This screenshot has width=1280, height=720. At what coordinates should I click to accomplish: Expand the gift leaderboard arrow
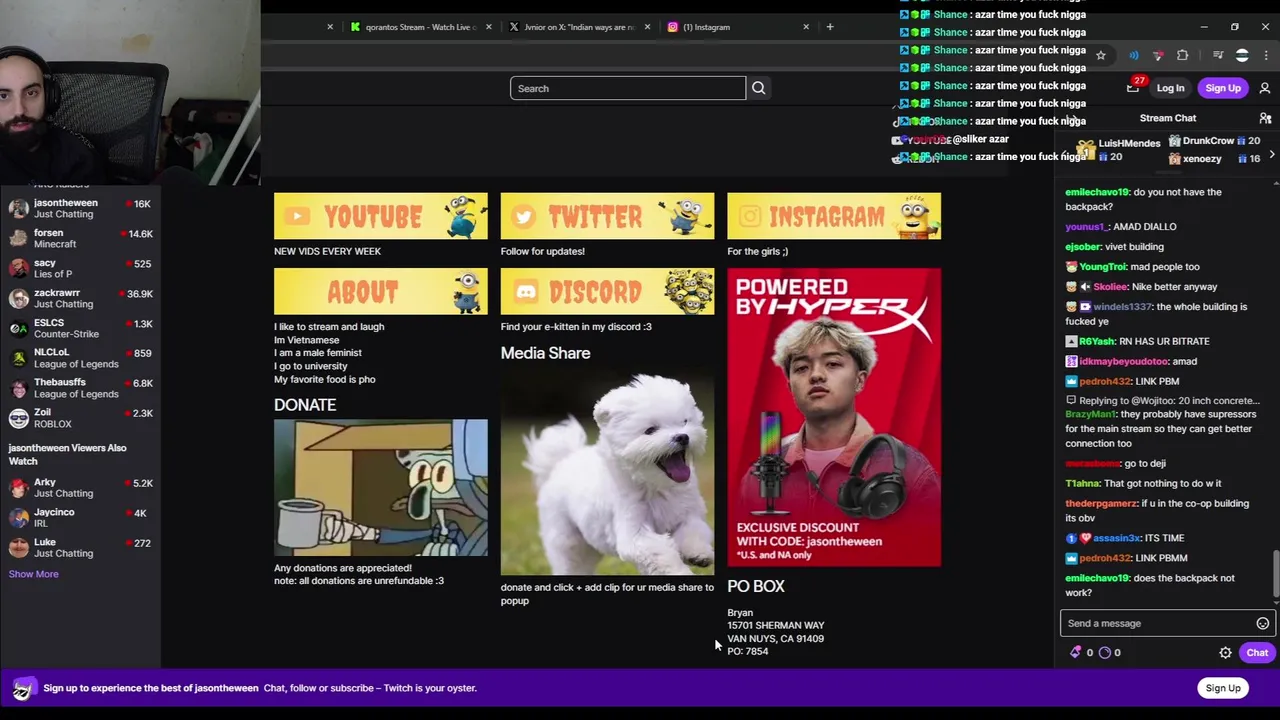[1271, 155]
